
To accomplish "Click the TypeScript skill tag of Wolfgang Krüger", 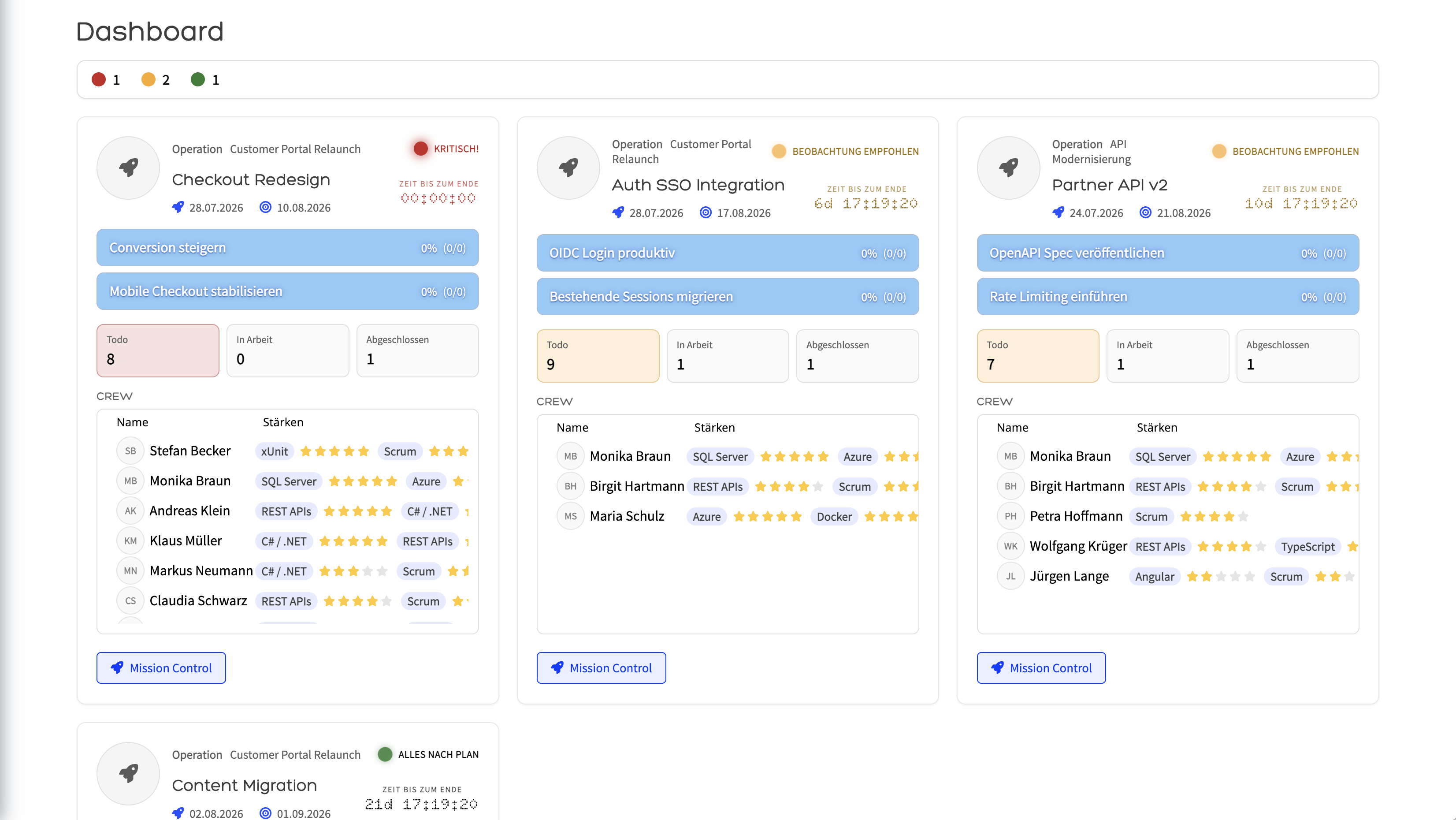I will coord(1307,546).
